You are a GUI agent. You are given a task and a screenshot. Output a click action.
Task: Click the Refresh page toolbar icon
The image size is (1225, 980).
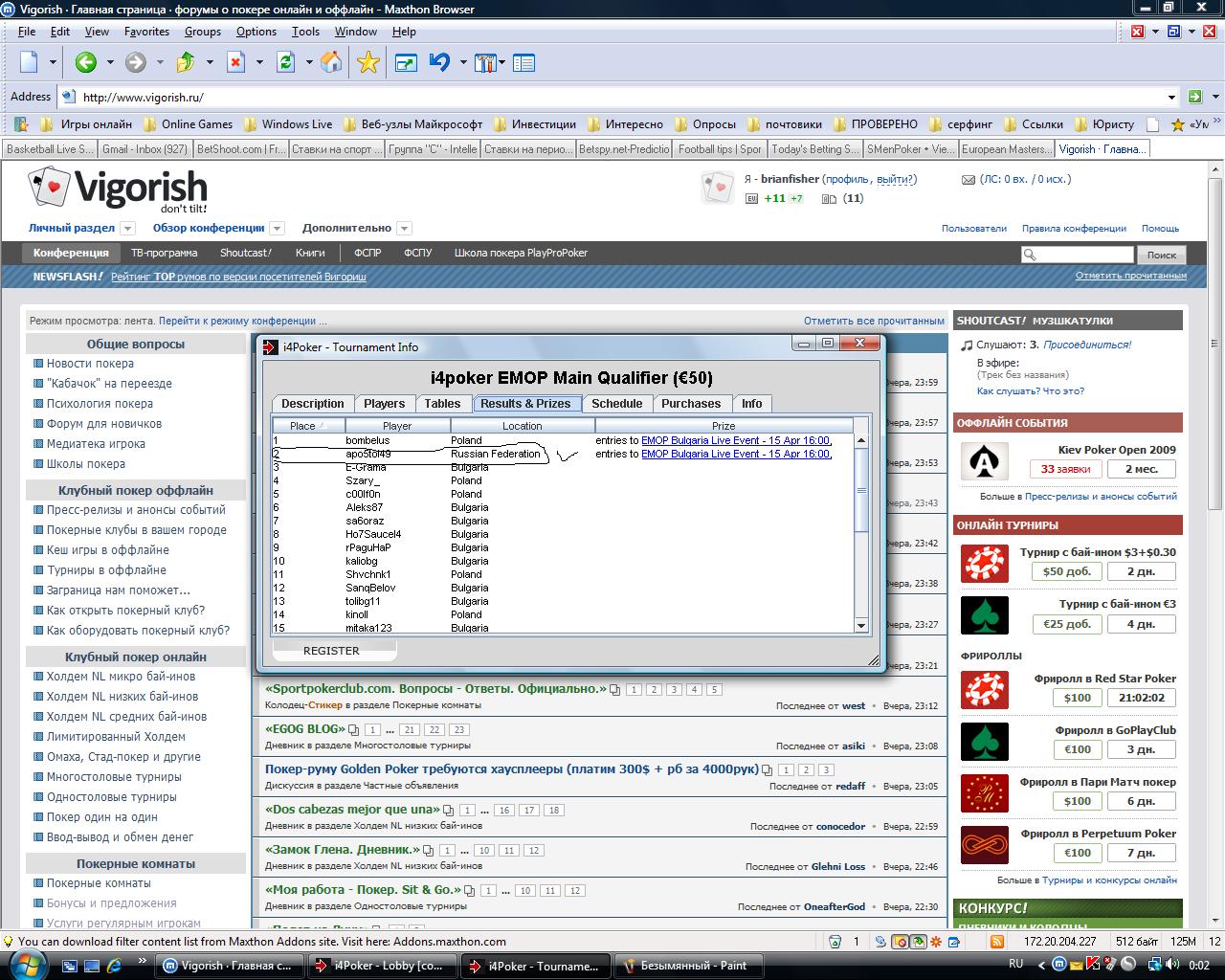pyautogui.click(x=285, y=63)
